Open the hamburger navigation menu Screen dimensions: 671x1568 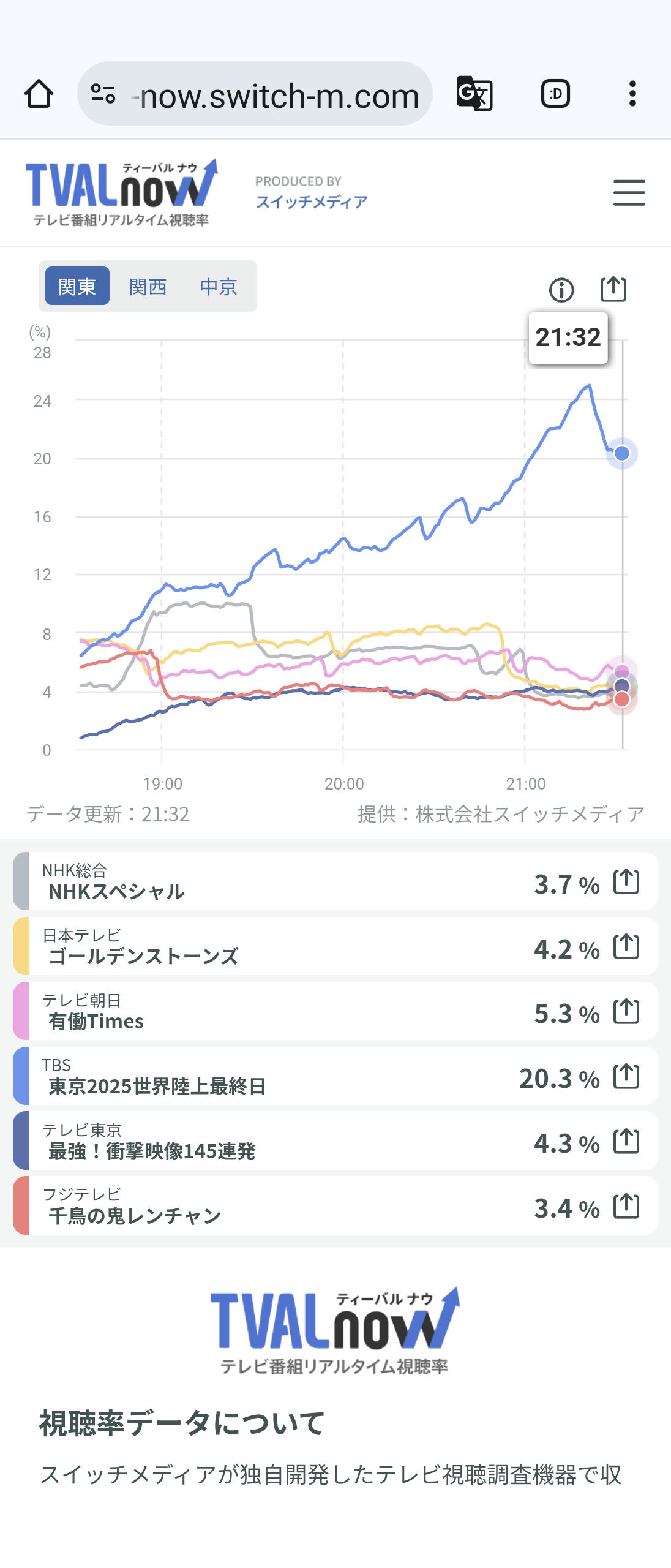coord(629,193)
